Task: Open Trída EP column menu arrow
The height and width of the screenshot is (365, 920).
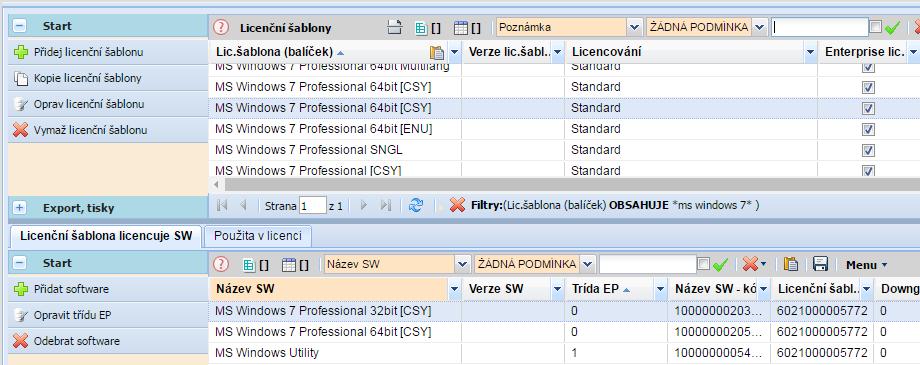Action: click(x=661, y=289)
